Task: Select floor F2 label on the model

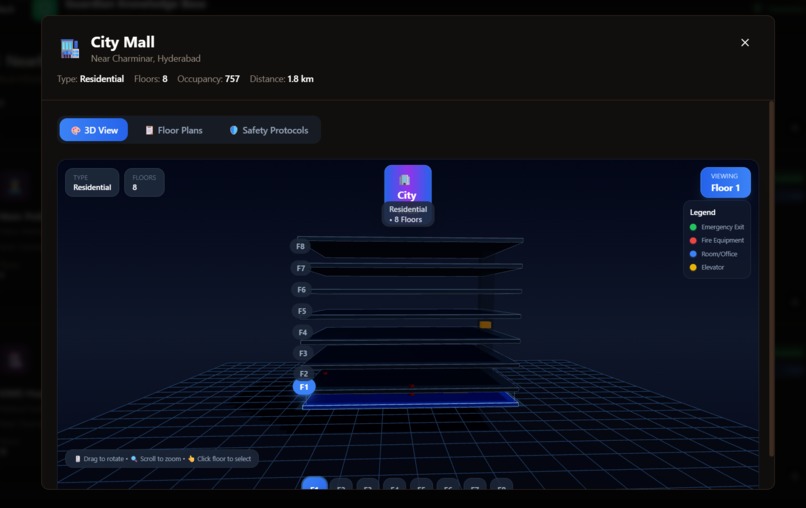Action: (303, 373)
